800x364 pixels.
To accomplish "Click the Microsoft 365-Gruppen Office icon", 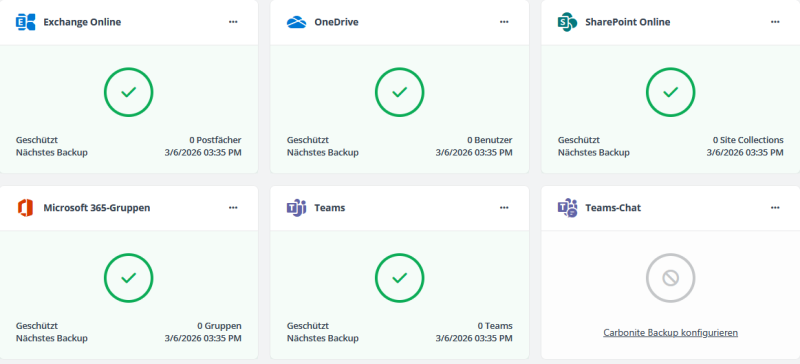I will pyautogui.click(x=26, y=208).
